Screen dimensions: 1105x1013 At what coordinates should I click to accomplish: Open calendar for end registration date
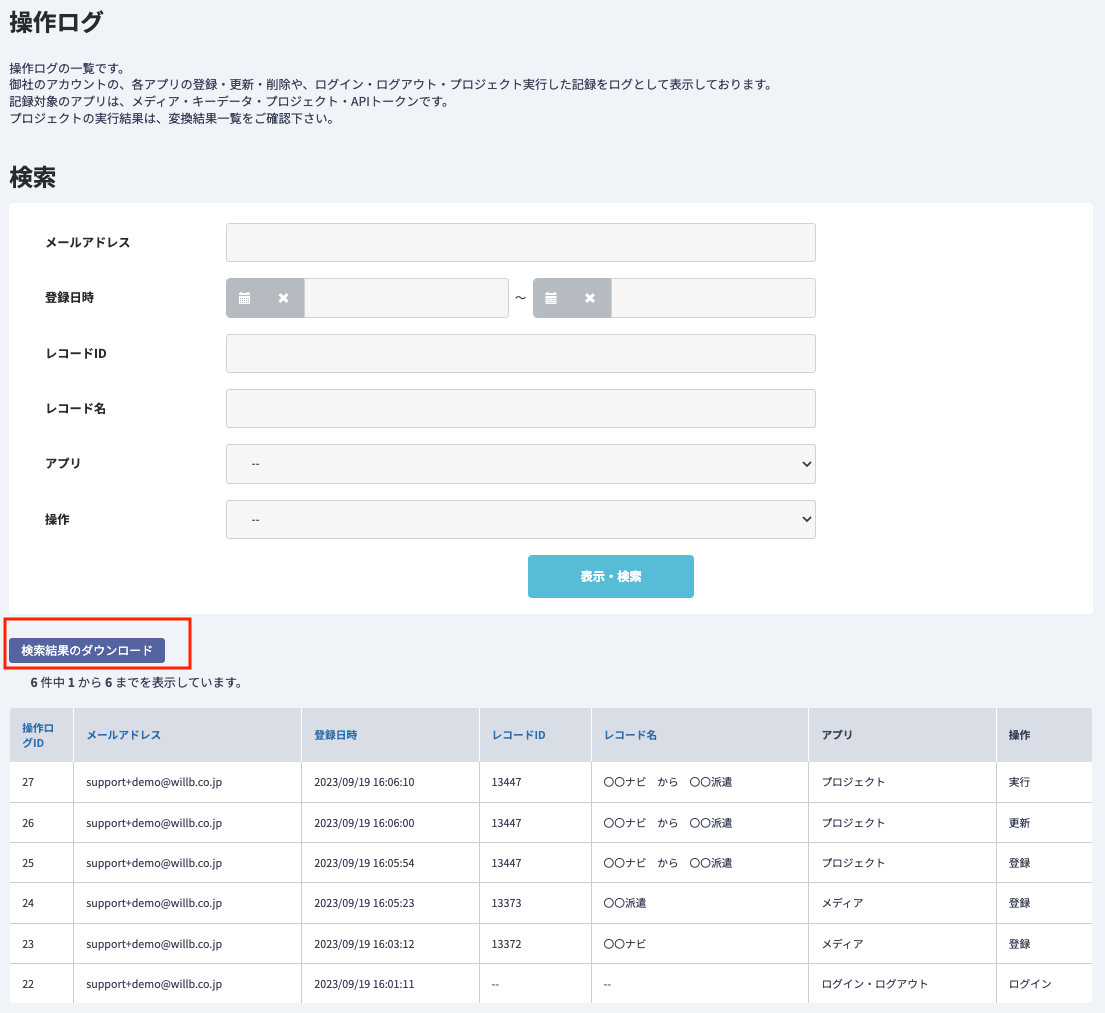[551, 298]
